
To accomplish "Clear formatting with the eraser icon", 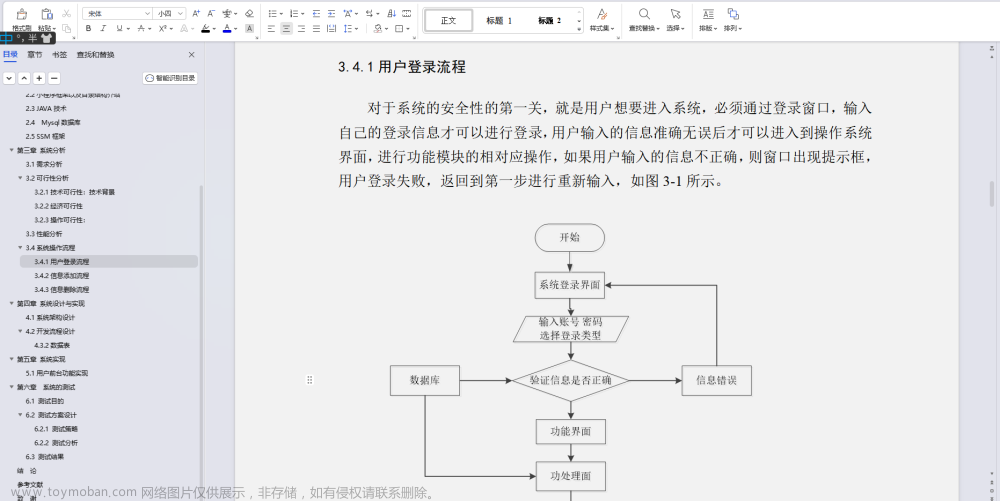I will click(249, 13).
